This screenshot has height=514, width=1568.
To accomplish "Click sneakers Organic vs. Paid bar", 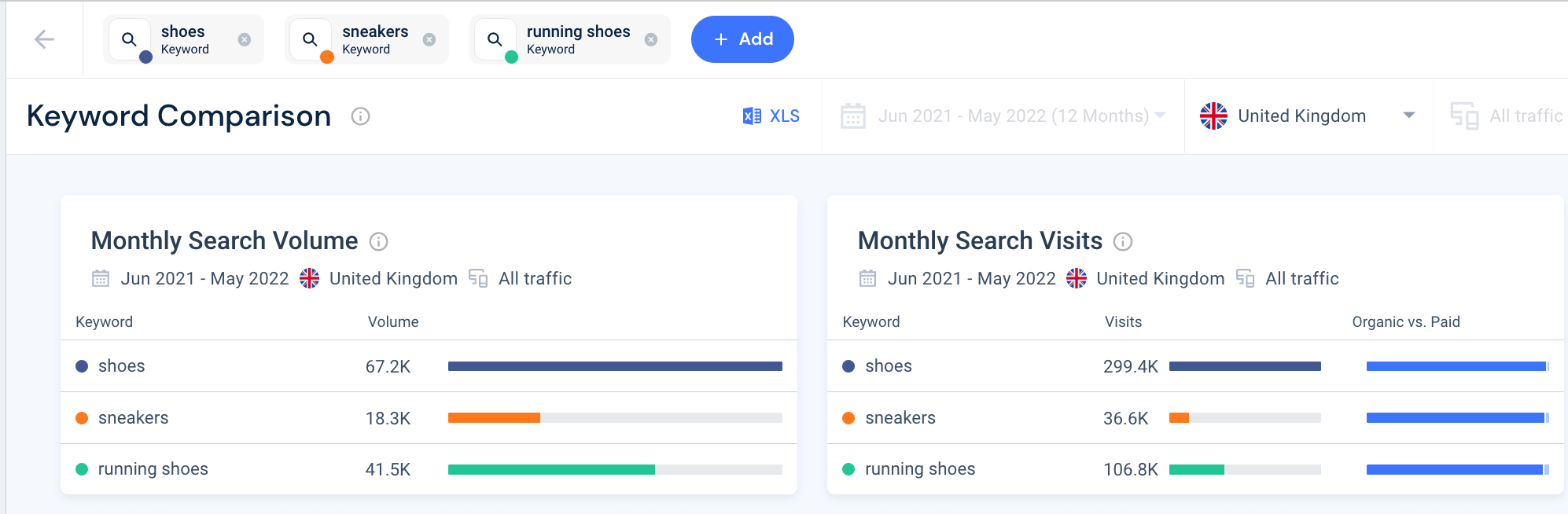I will tap(1458, 418).
